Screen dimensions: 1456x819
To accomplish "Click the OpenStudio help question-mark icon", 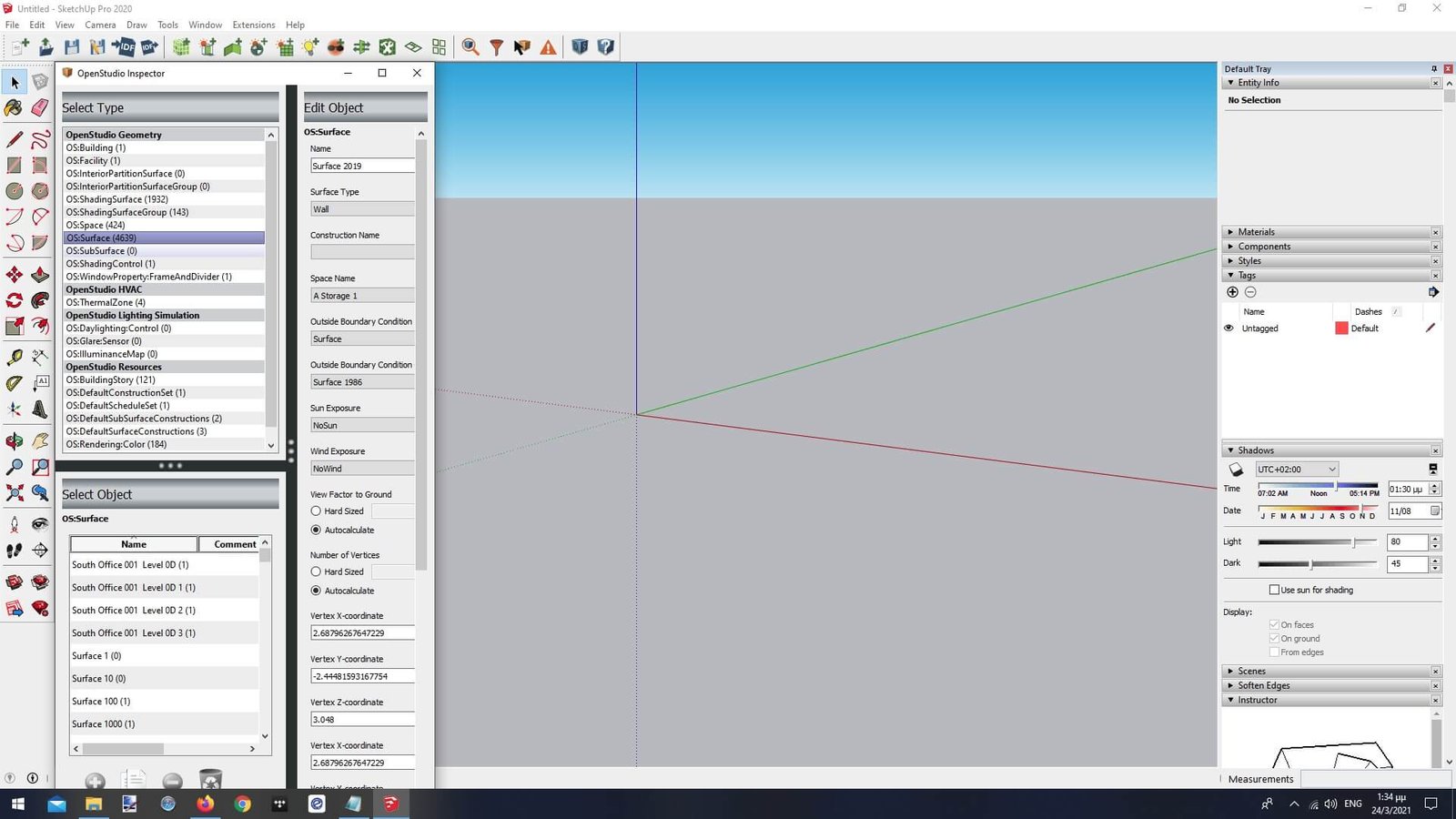I will (606, 46).
